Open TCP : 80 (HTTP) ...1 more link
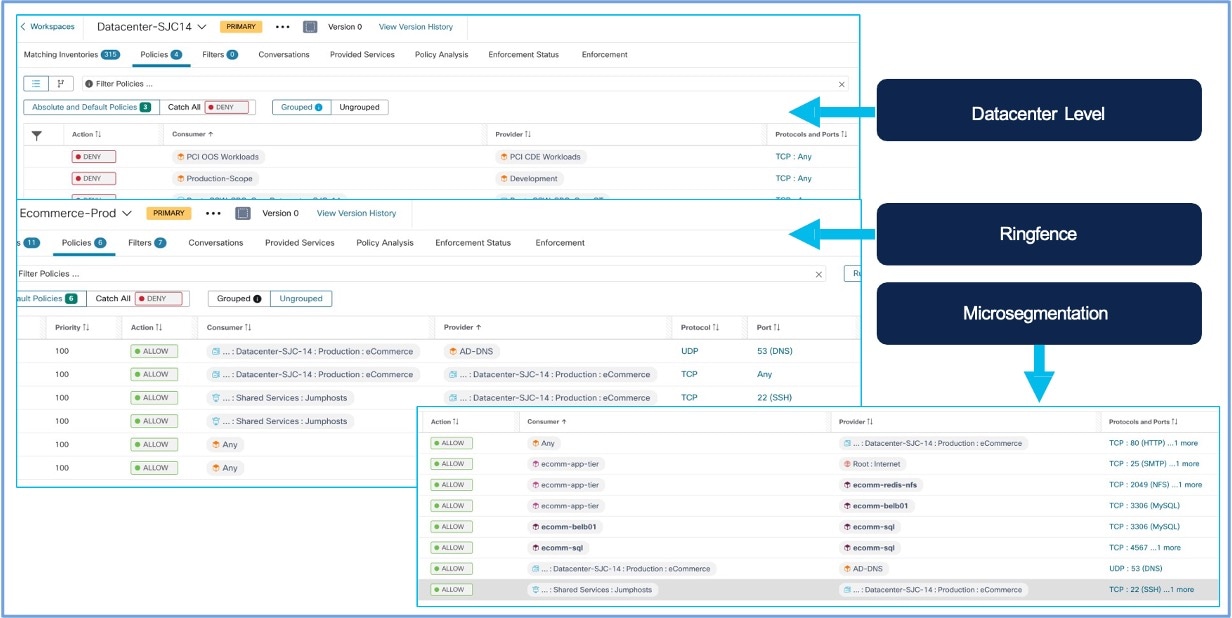 tap(1153, 443)
